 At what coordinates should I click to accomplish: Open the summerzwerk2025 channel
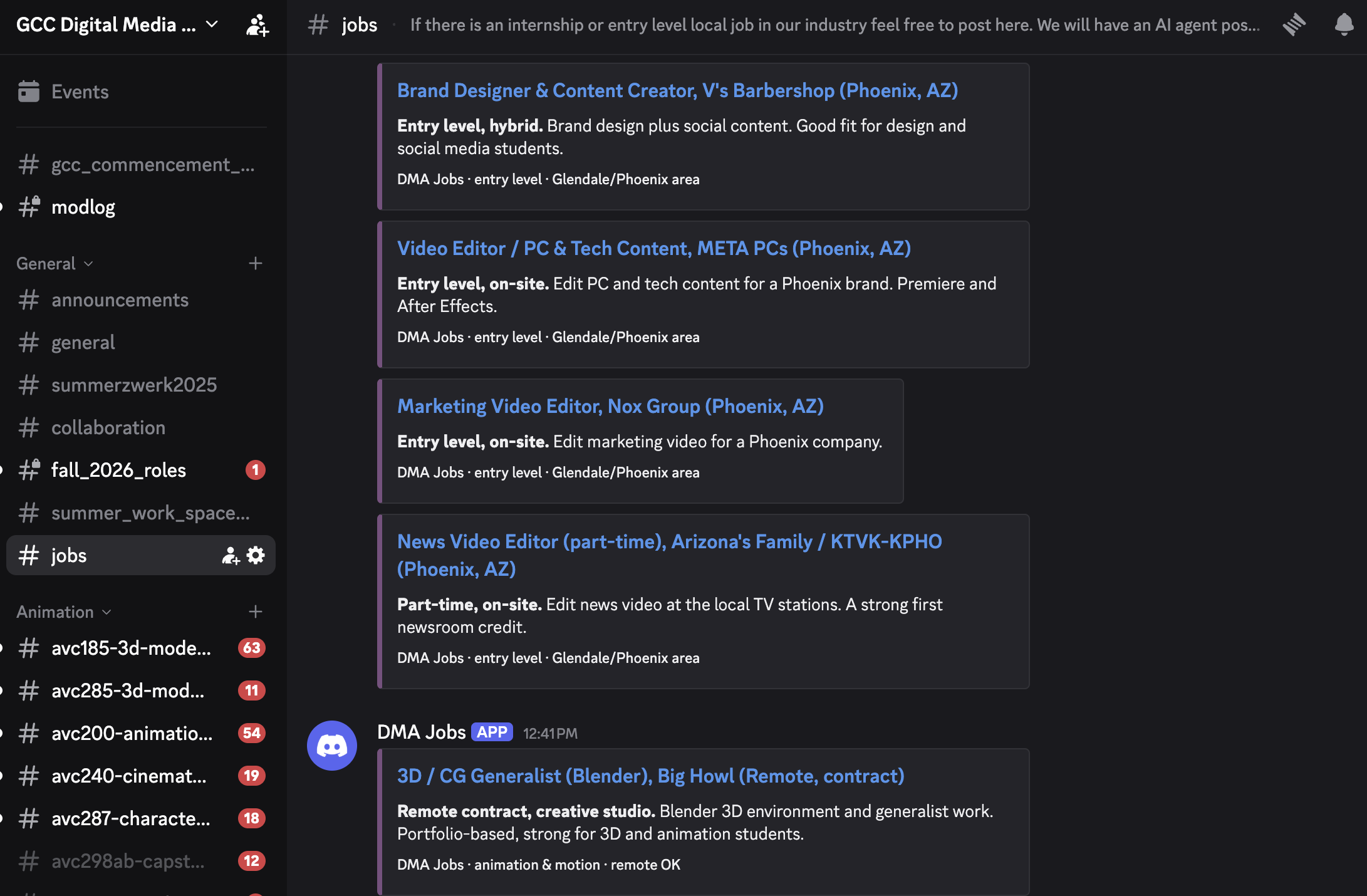(141, 385)
